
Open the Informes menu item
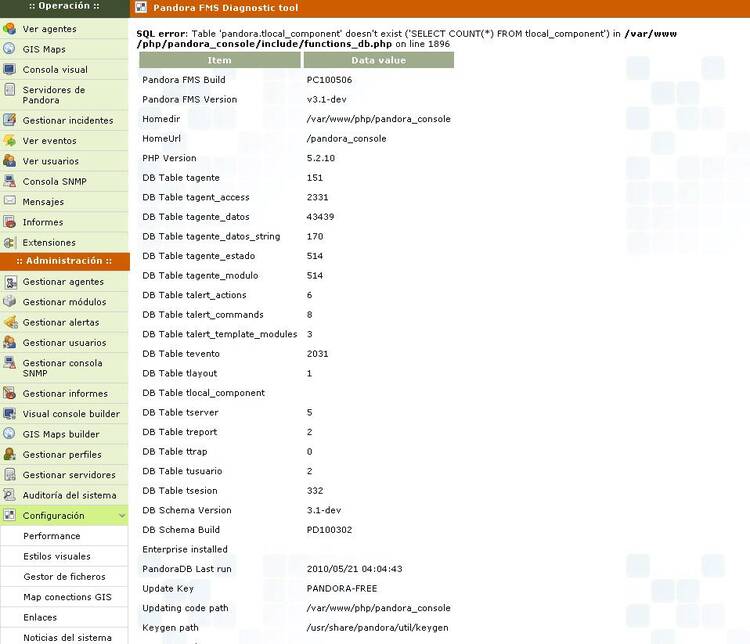pos(43,222)
